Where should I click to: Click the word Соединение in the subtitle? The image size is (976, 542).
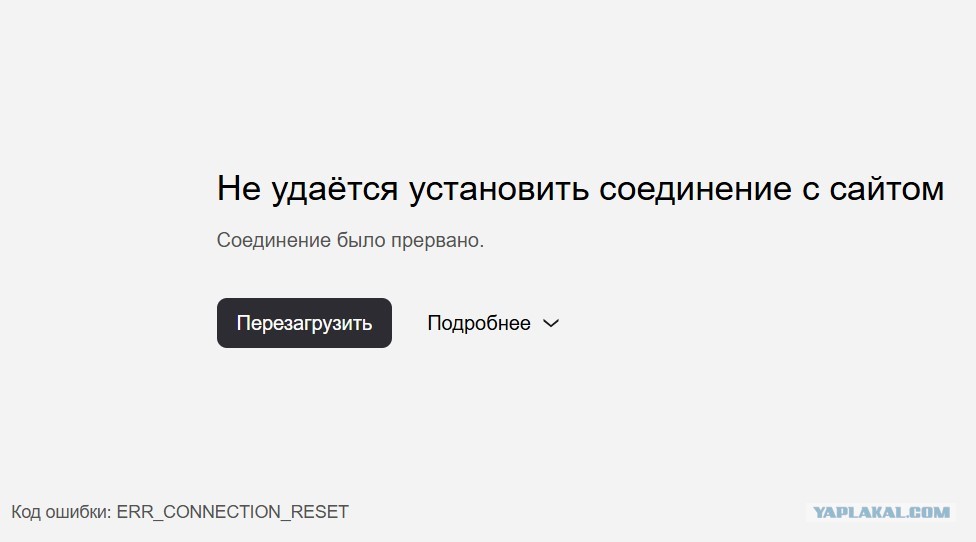[x=274, y=240]
